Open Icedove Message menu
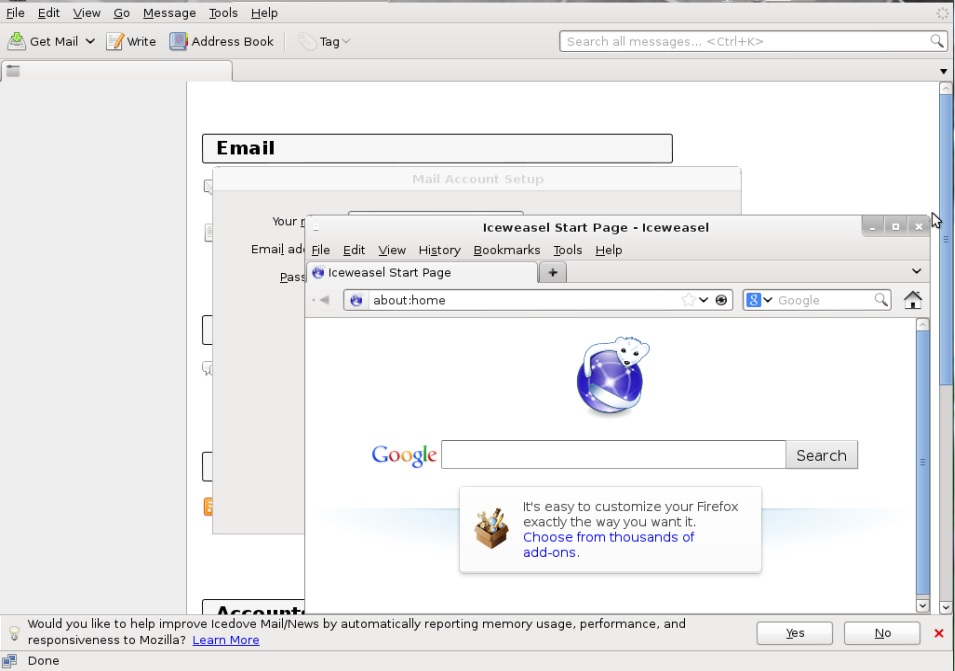 [169, 13]
